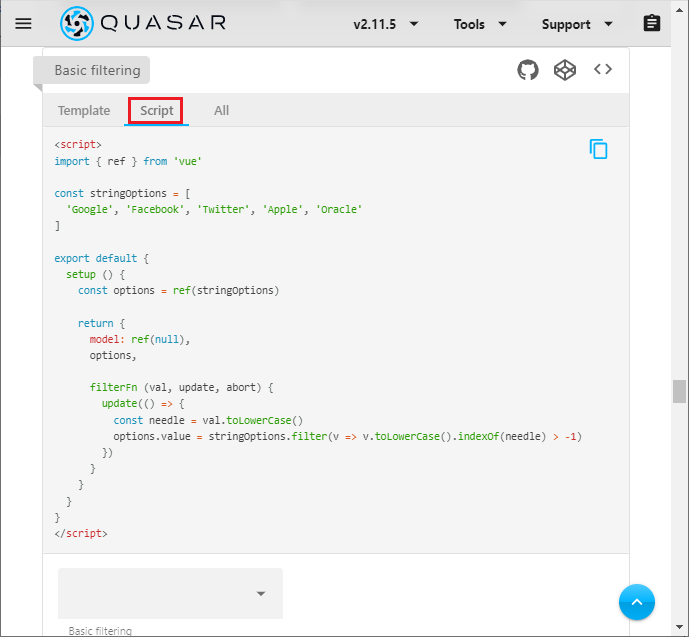Open the clipboard icon in the header

coord(652,23)
